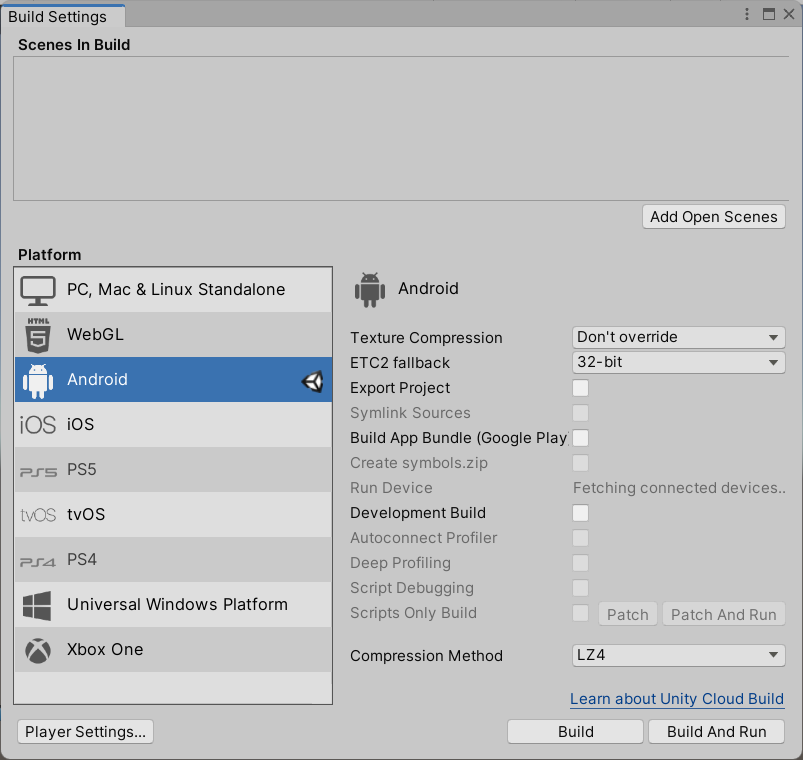Select the Android platform row
The width and height of the screenshot is (803, 760).
[173, 379]
